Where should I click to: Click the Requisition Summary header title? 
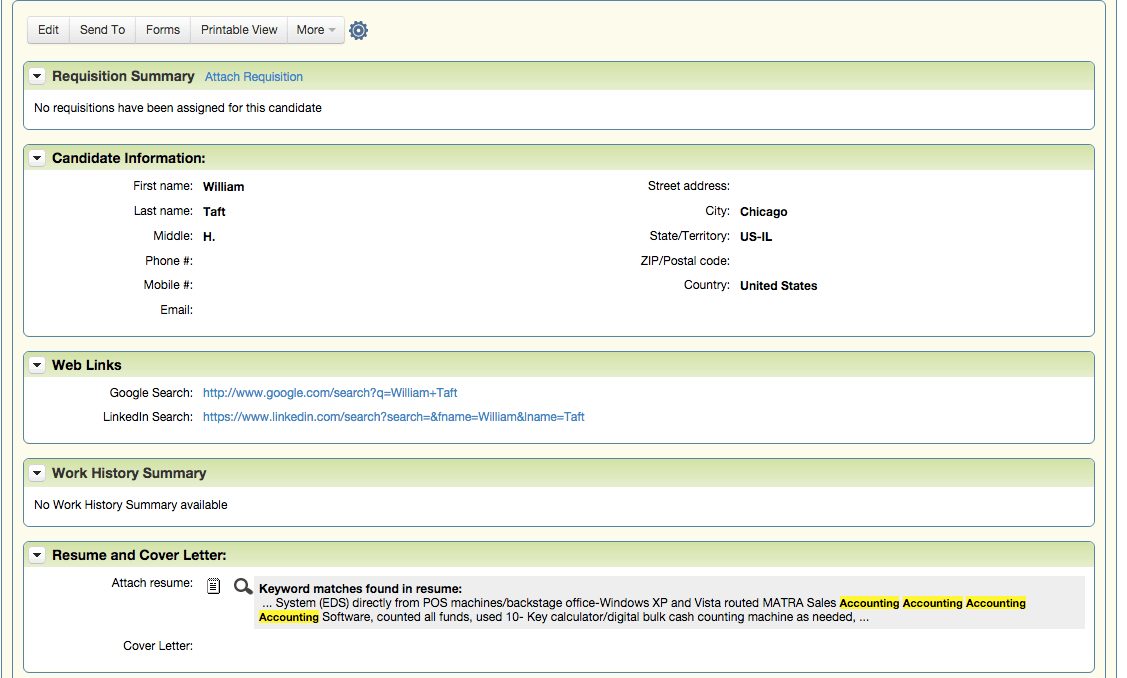click(x=123, y=76)
